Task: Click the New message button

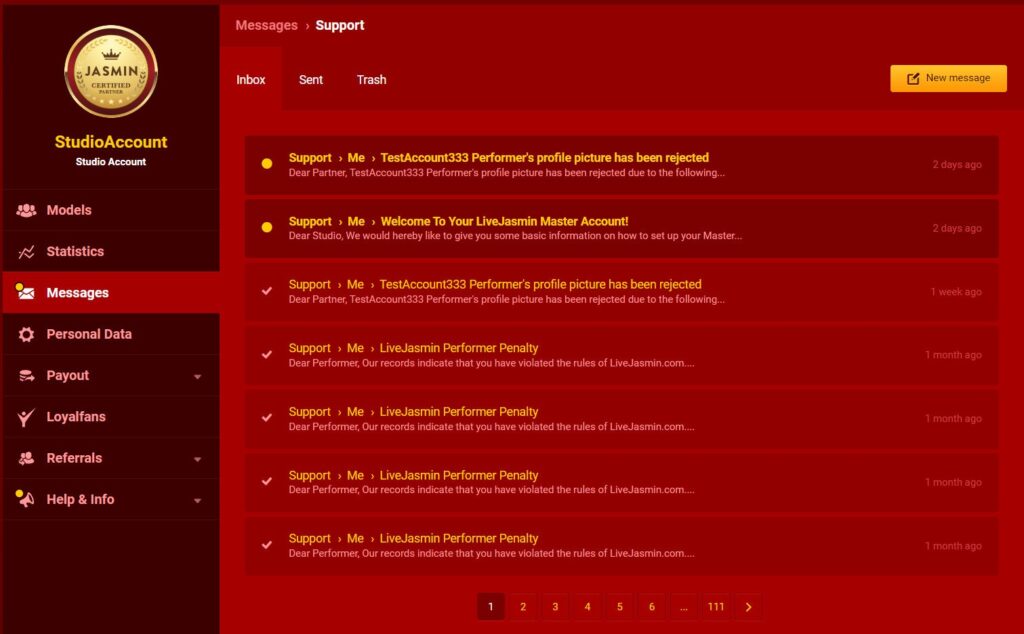Action: [948, 78]
